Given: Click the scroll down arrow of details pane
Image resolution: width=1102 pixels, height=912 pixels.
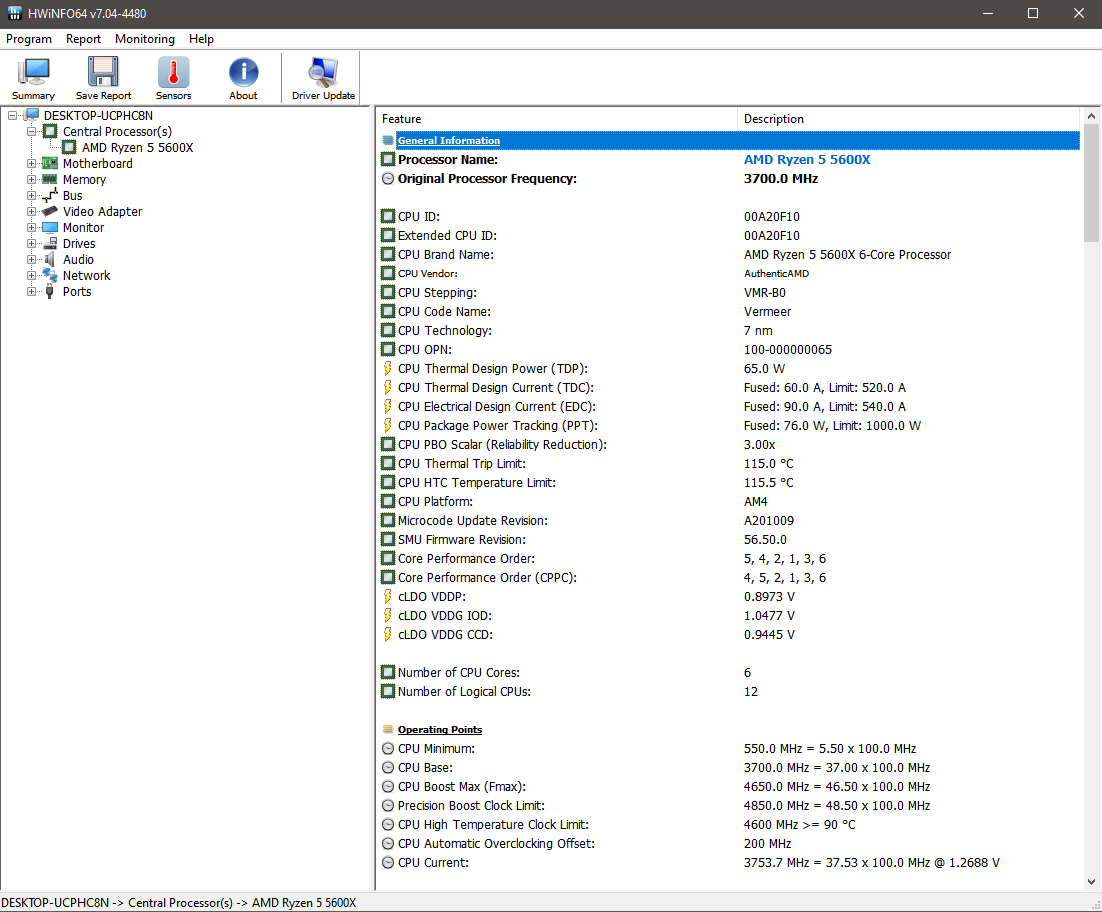Looking at the screenshot, I should [x=1091, y=881].
